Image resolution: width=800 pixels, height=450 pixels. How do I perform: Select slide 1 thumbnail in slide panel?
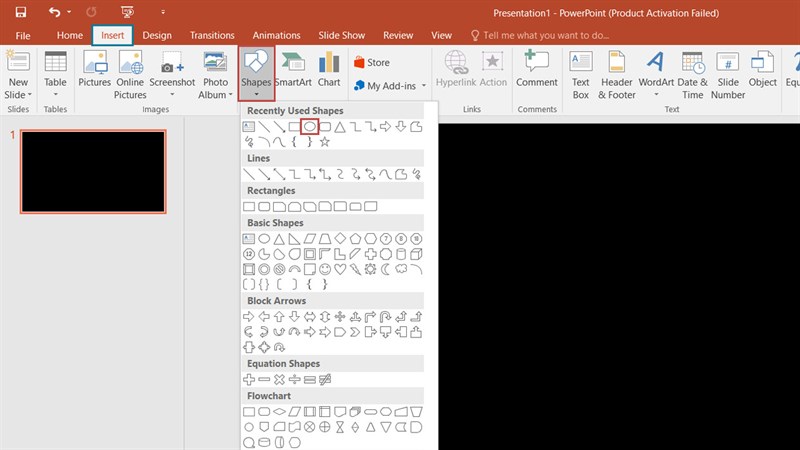[x=93, y=171]
